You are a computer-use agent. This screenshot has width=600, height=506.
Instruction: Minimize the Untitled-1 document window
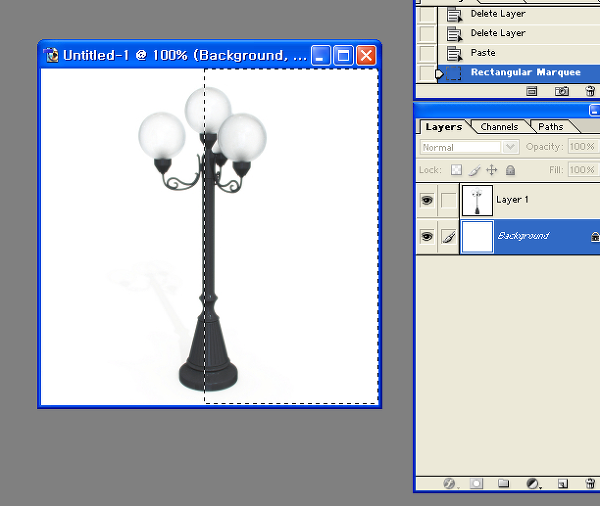tap(320, 56)
